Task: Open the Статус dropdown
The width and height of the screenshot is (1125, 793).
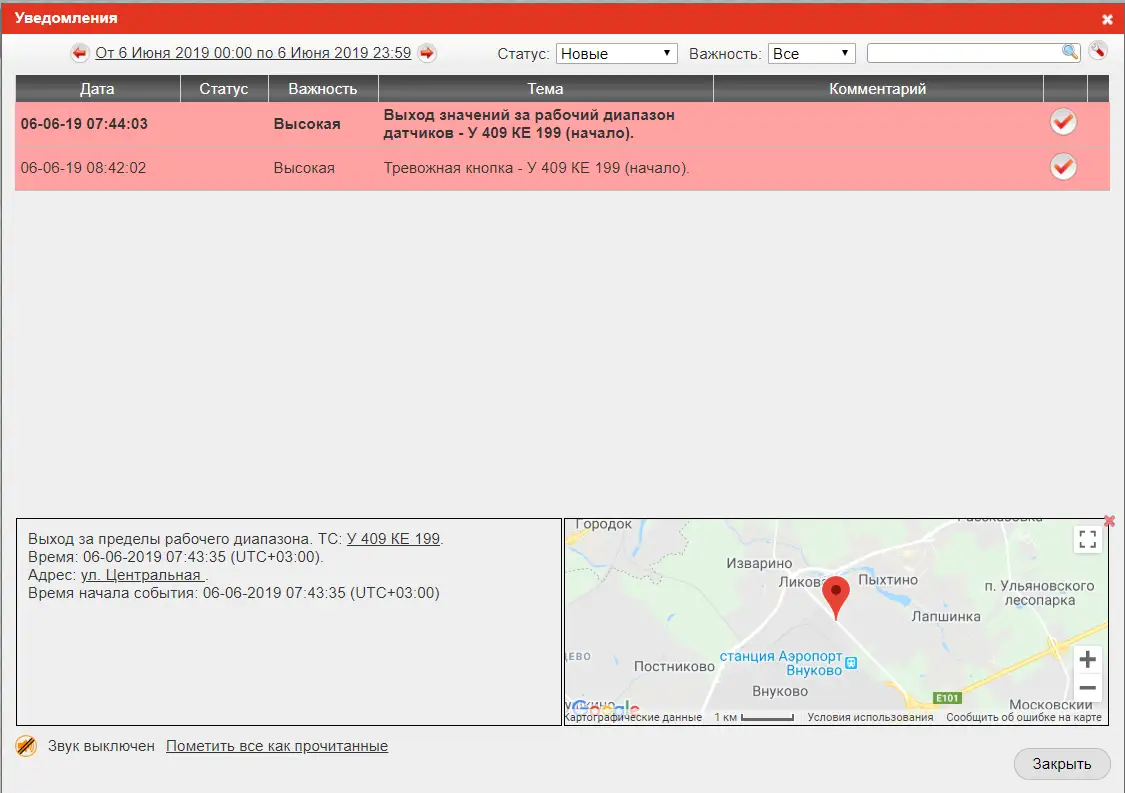Action: pyautogui.click(x=616, y=53)
